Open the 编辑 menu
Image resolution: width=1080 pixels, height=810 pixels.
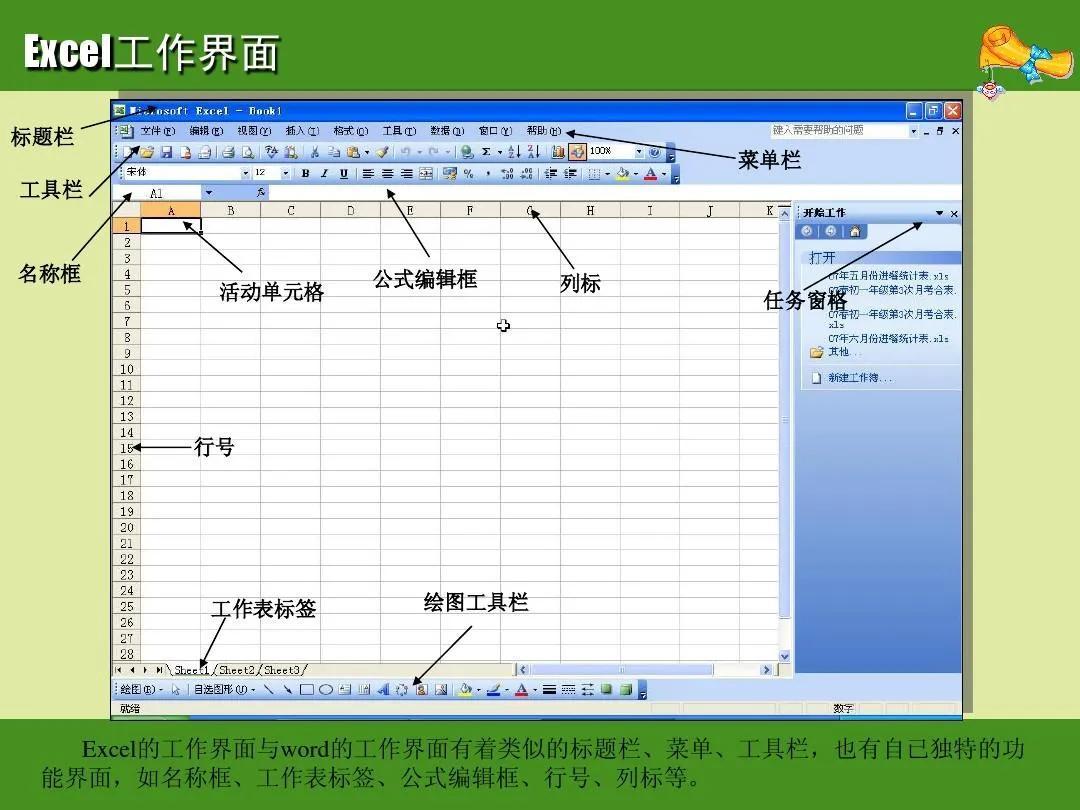click(x=206, y=131)
